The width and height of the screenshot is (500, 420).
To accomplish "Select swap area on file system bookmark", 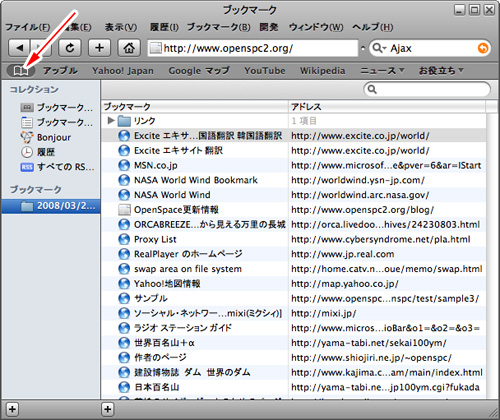I will (293, 269).
